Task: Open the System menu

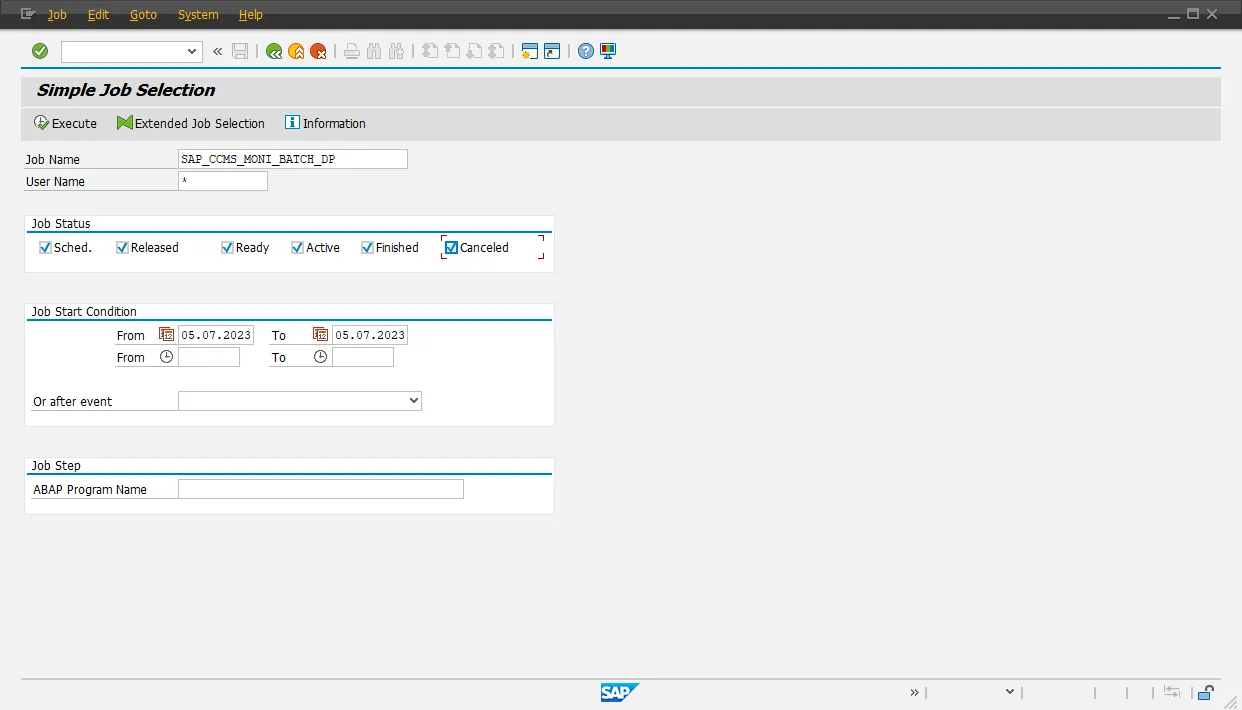Action: pos(198,15)
